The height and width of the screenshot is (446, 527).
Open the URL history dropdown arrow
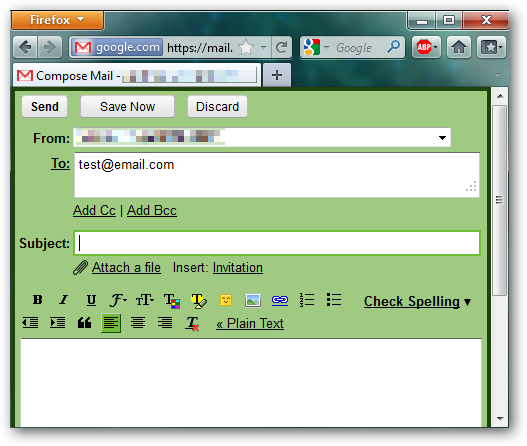tap(264, 47)
